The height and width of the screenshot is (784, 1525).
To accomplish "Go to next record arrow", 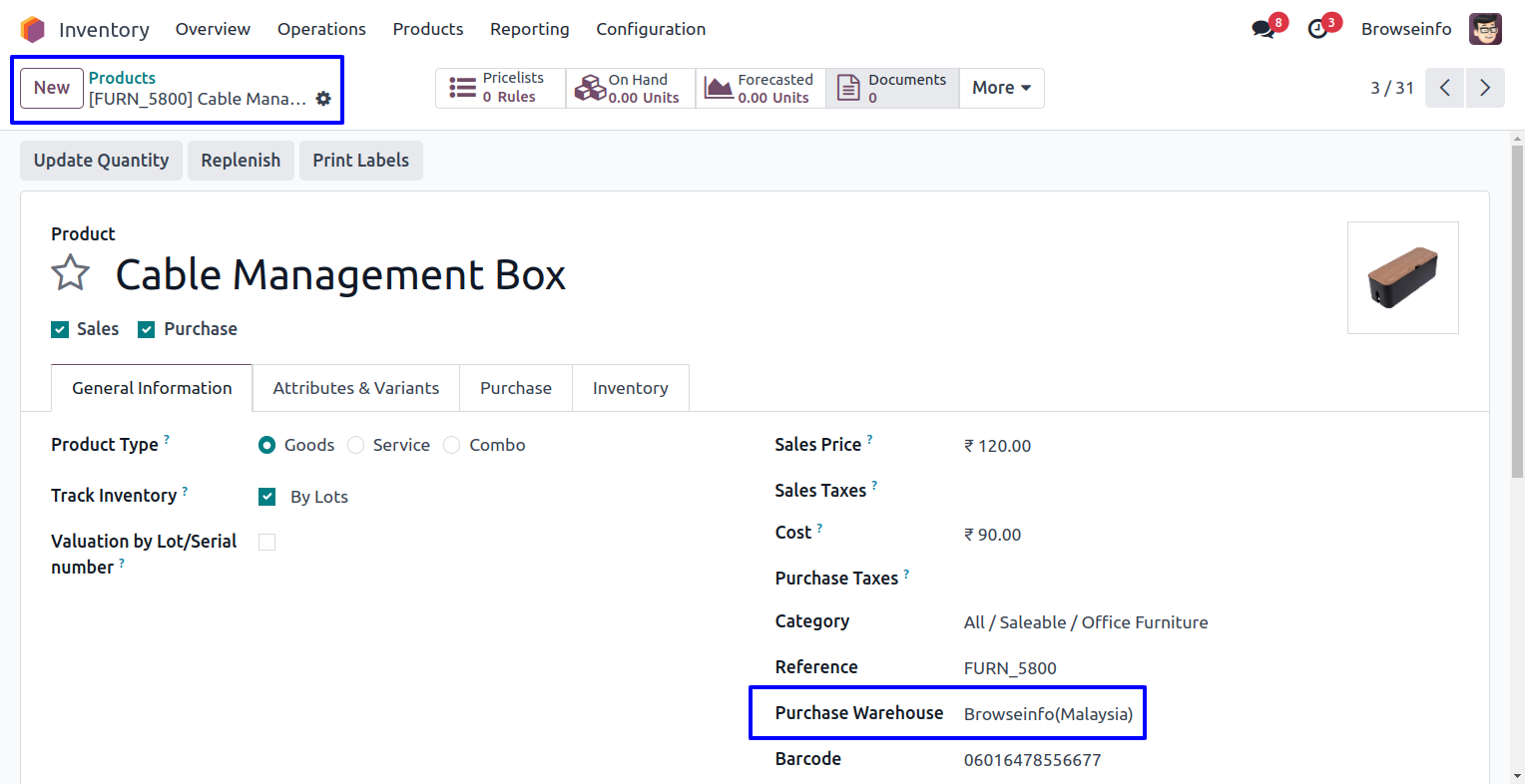I will (1485, 88).
